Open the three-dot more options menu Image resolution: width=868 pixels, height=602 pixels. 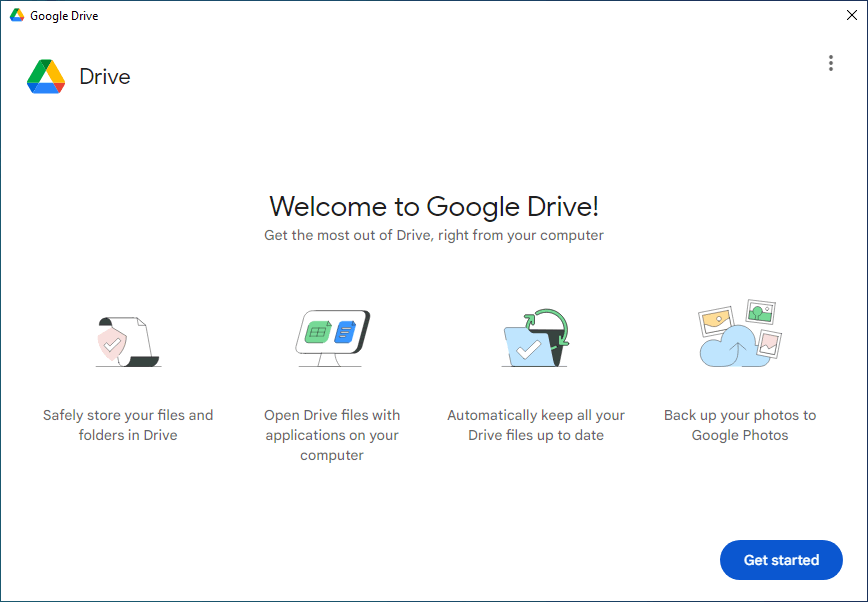(830, 63)
